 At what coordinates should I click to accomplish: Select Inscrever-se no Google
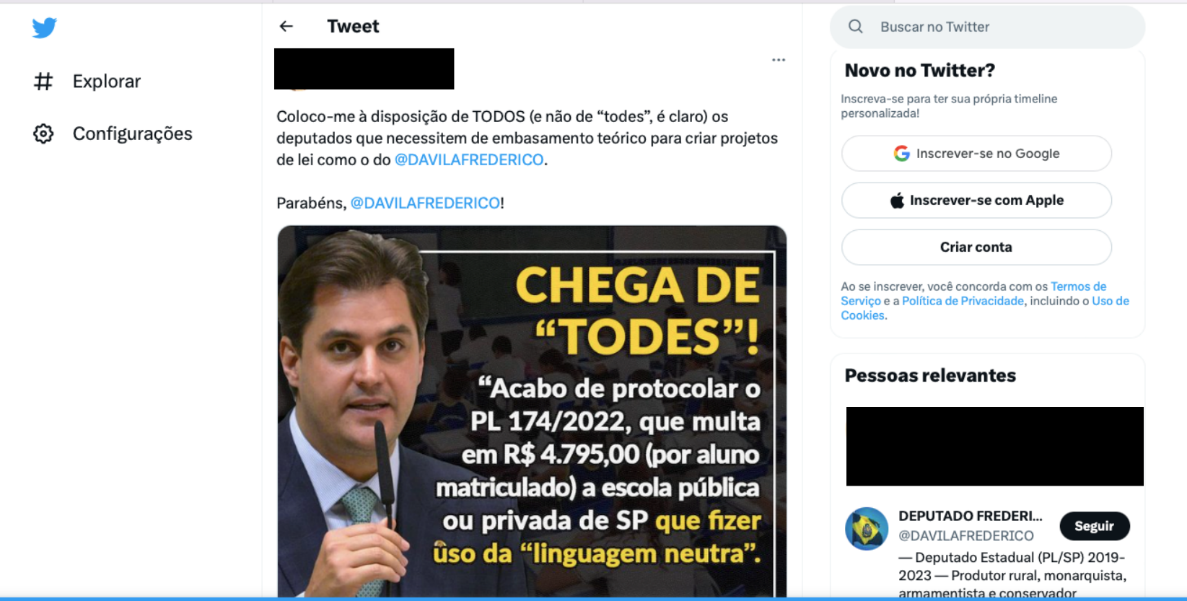coord(976,154)
